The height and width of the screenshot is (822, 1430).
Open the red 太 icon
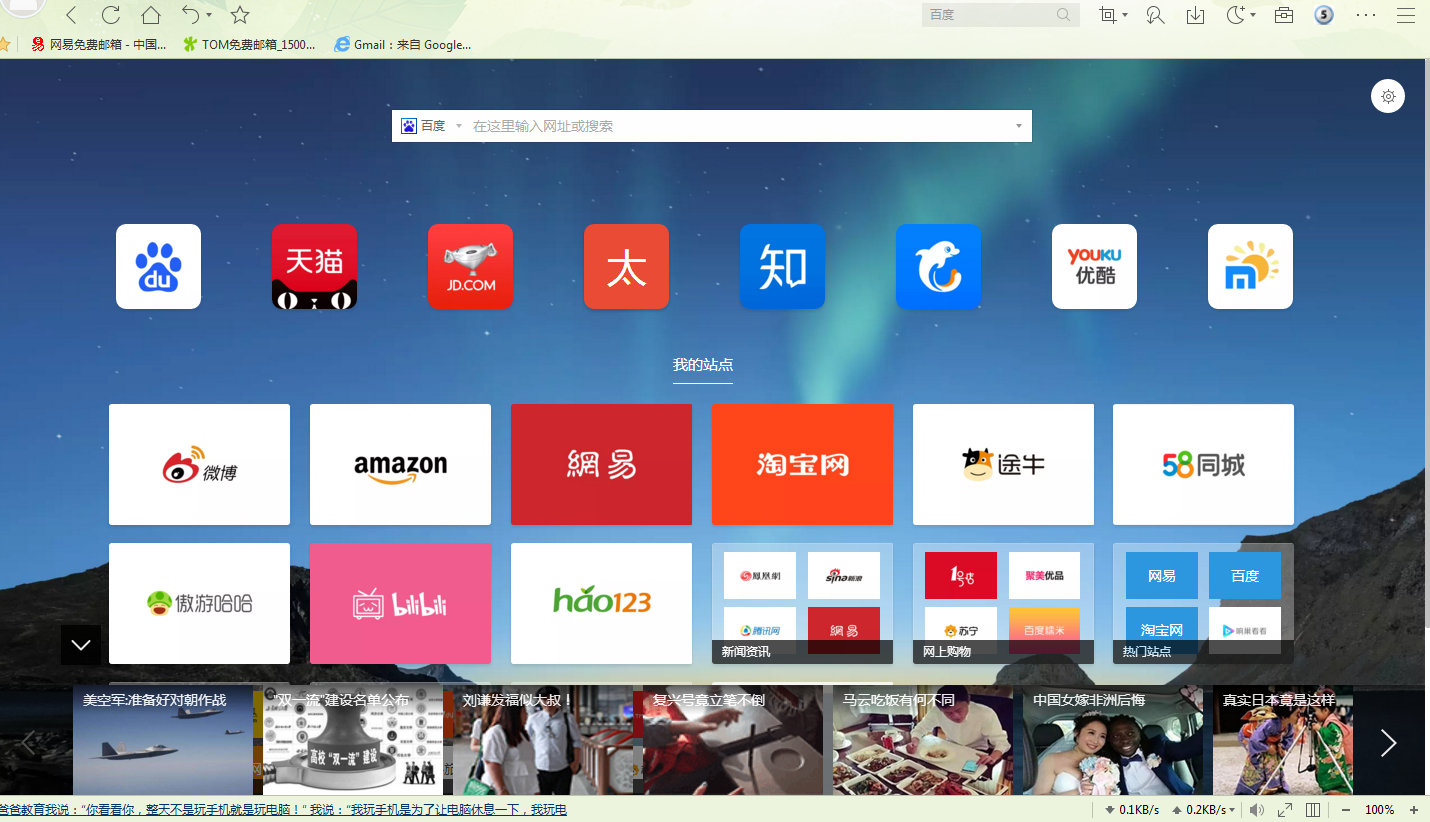tap(626, 266)
